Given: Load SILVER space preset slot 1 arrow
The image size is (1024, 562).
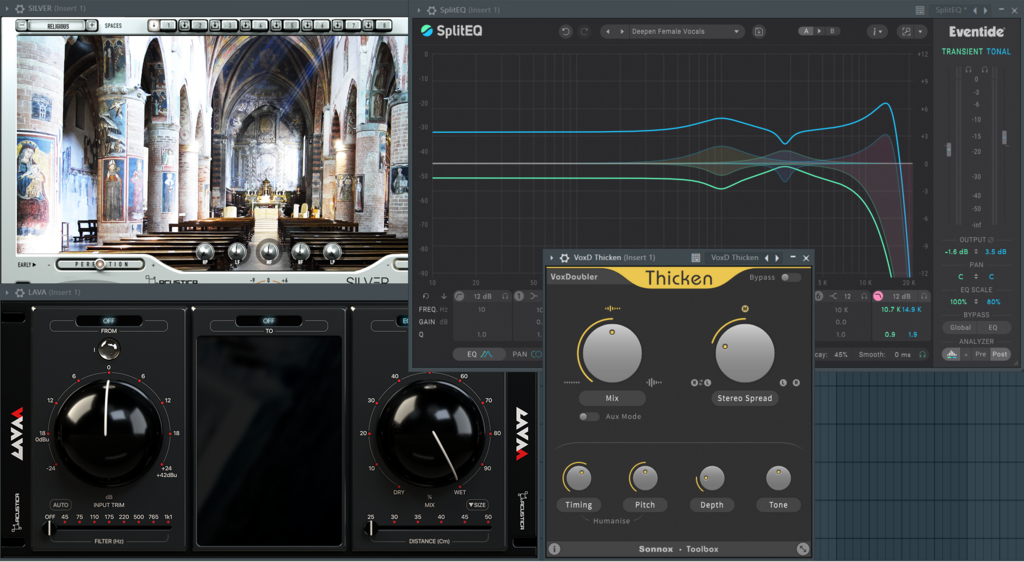Looking at the screenshot, I should coord(153,25).
